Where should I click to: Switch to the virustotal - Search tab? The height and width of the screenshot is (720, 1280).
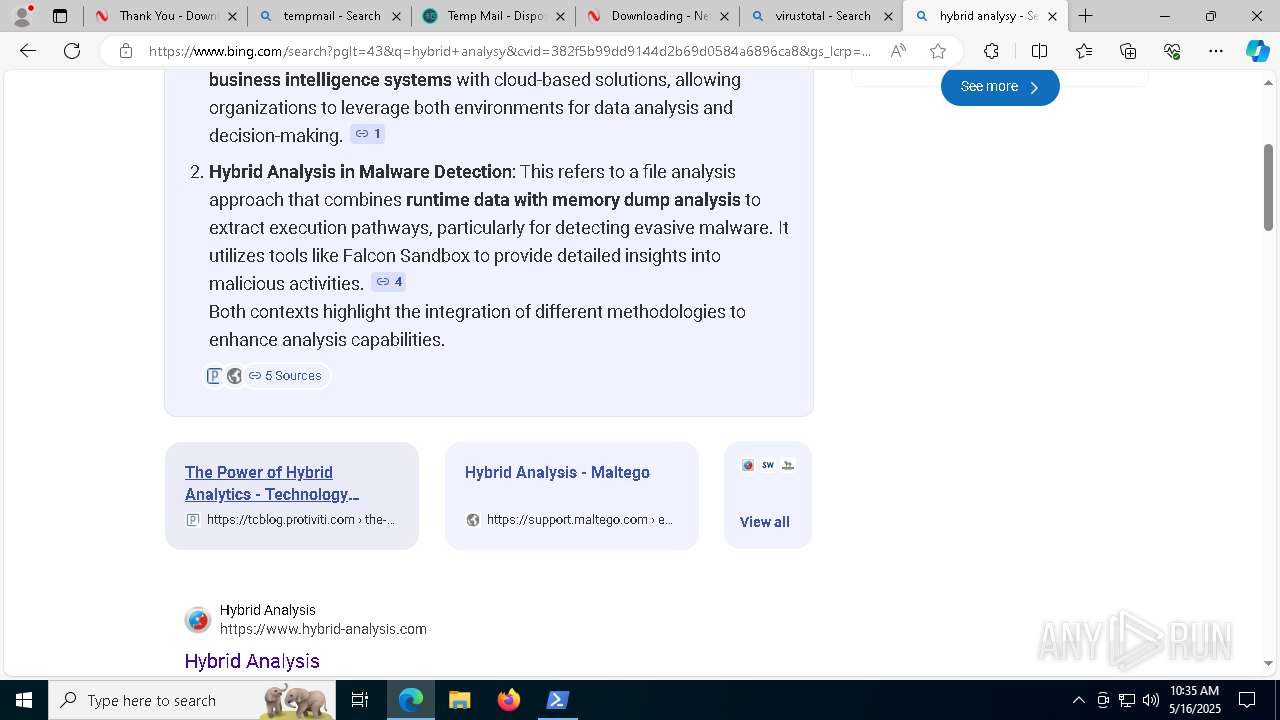pyautogui.click(x=823, y=16)
